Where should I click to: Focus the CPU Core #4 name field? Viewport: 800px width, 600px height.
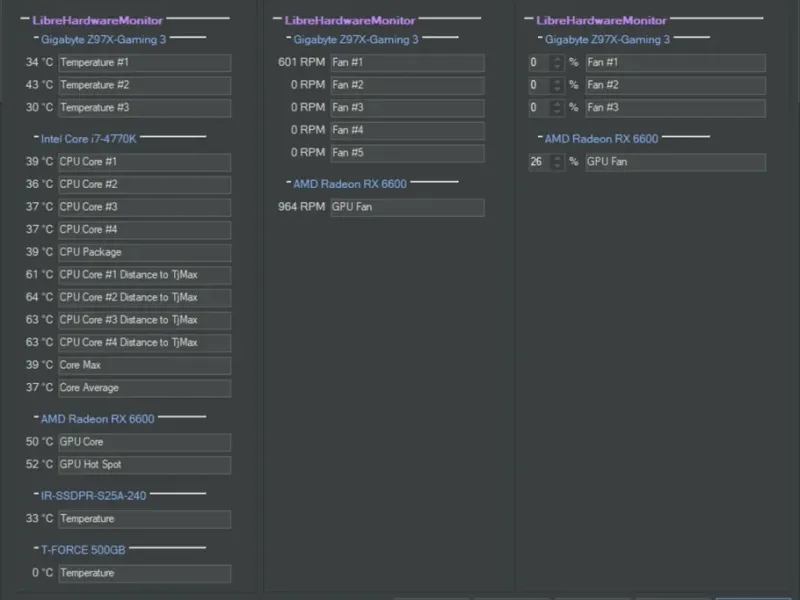[x=144, y=230]
